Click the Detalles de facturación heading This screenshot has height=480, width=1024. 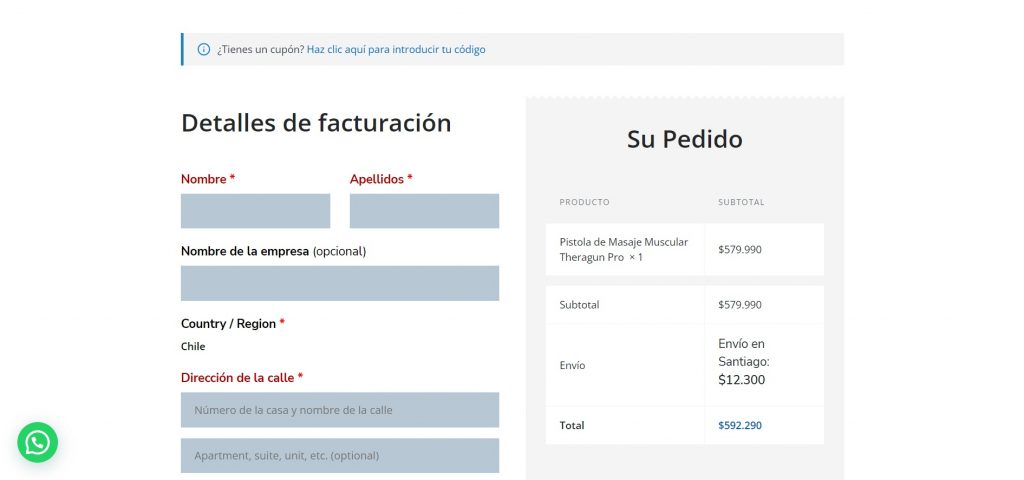click(316, 123)
